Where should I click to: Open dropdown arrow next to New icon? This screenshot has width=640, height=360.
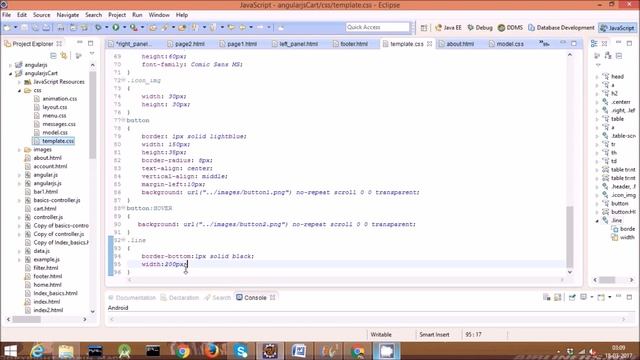(x=16, y=28)
